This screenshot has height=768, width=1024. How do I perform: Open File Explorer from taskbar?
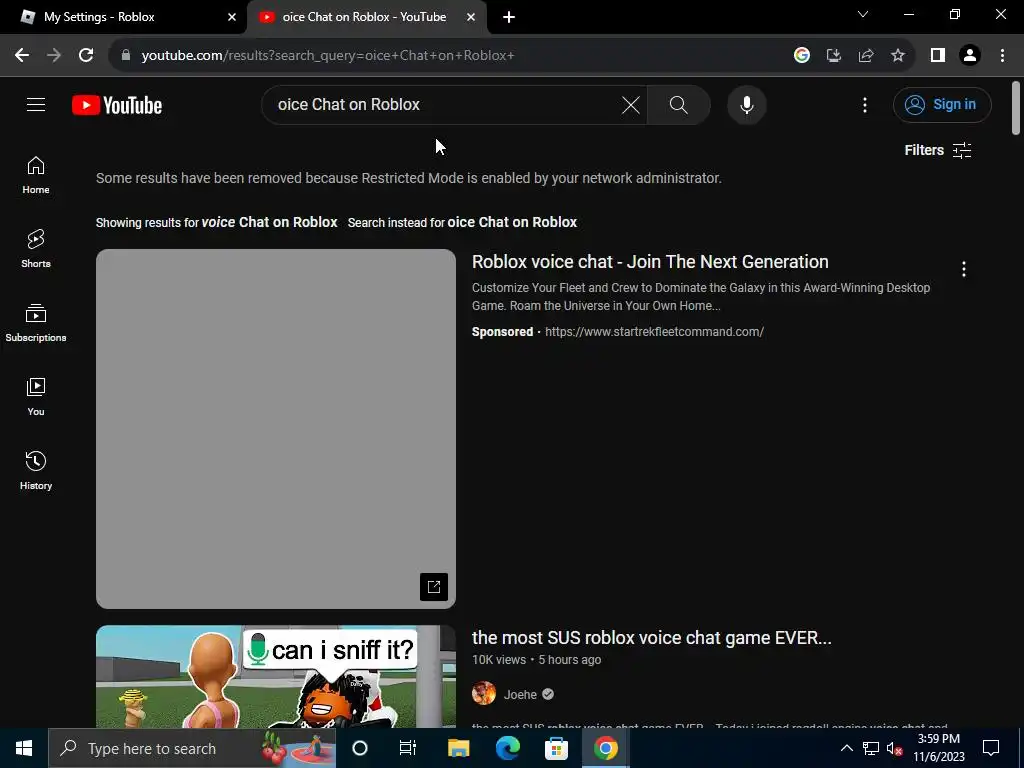[458, 748]
